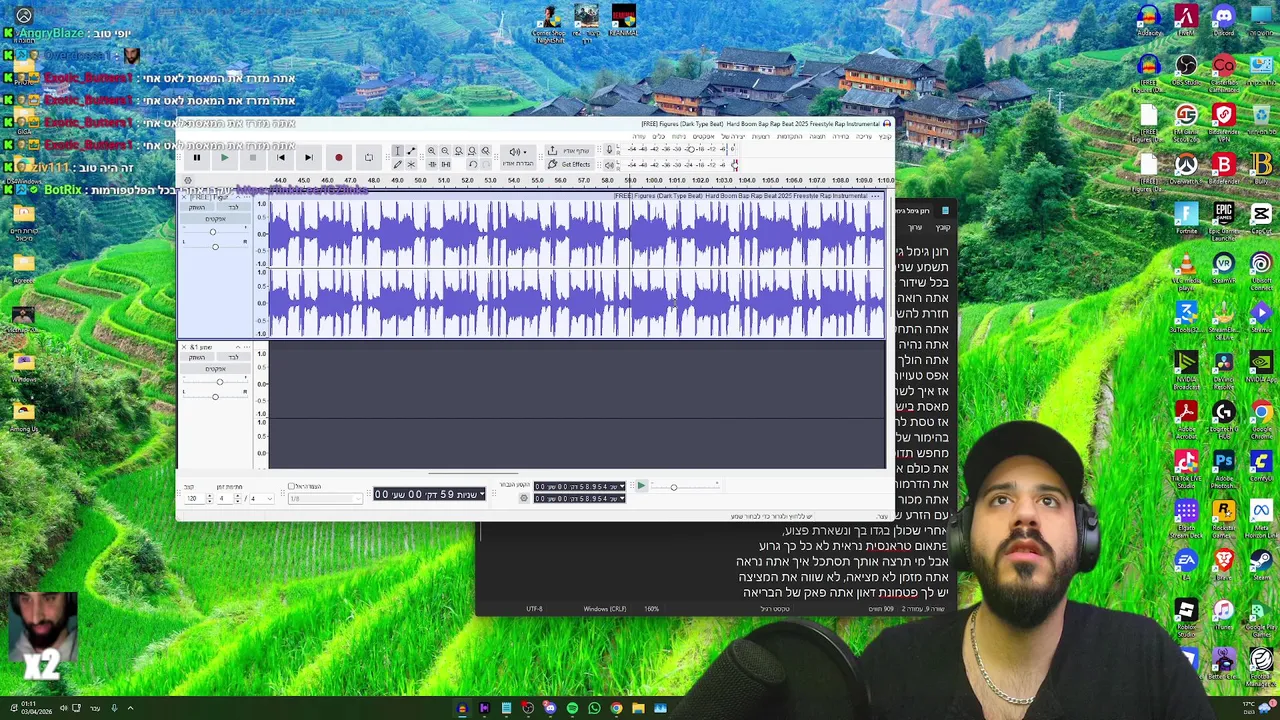
Task: Open the Help menu in Audacity
Action: [x=639, y=136]
